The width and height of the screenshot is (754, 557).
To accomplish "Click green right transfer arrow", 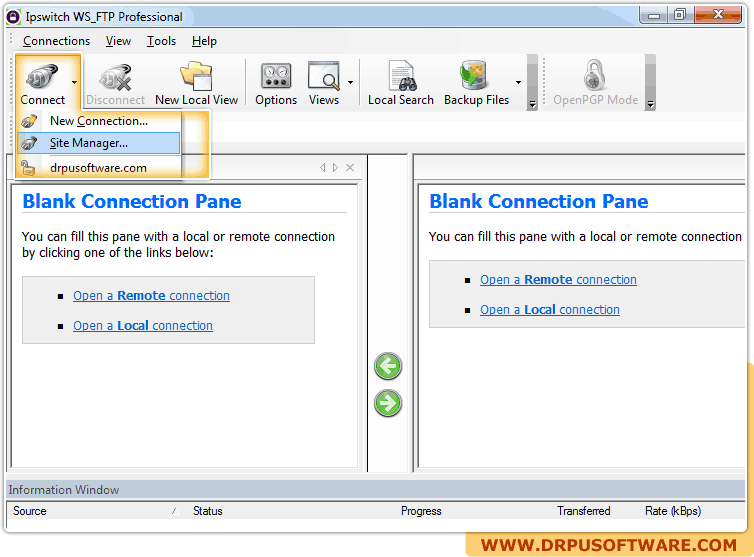I will (388, 403).
